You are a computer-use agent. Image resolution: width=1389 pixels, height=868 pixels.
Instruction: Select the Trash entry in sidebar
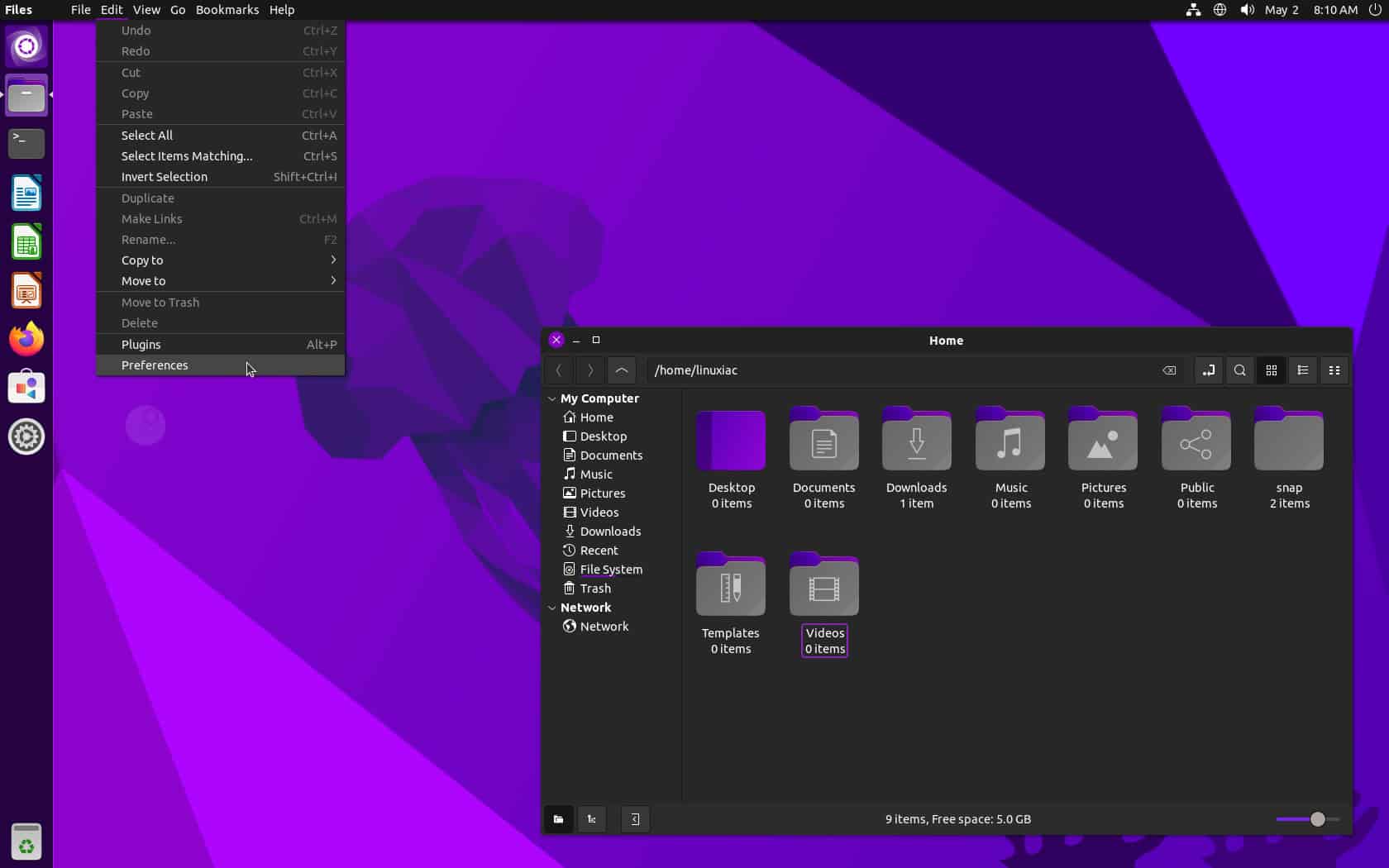(x=594, y=588)
